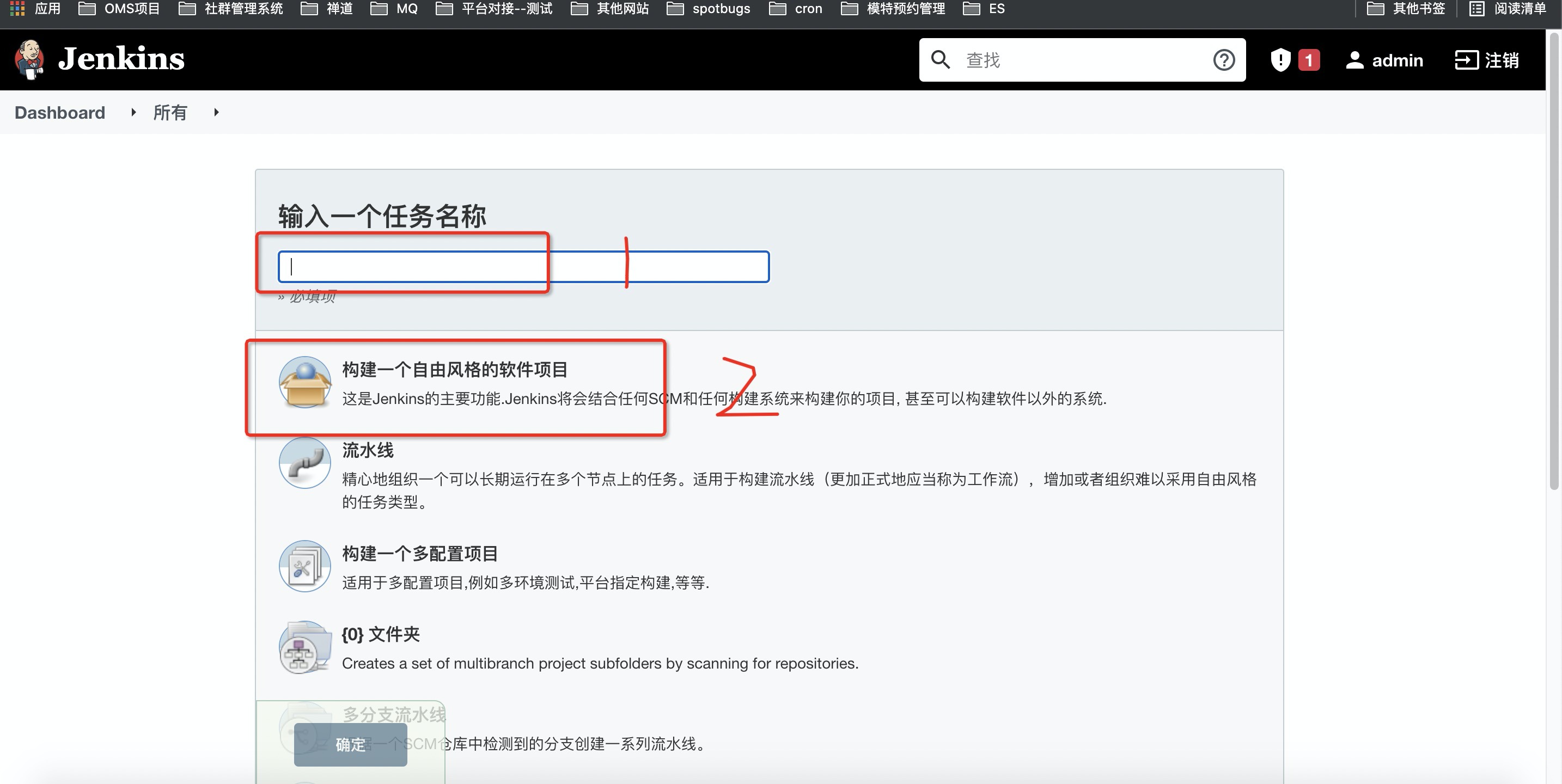Click the admin user icon
The height and width of the screenshot is (784, 1562).
point(1354,60)
